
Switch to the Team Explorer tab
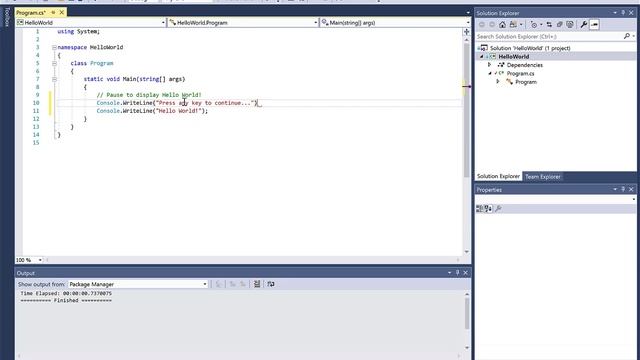[542, 177]
